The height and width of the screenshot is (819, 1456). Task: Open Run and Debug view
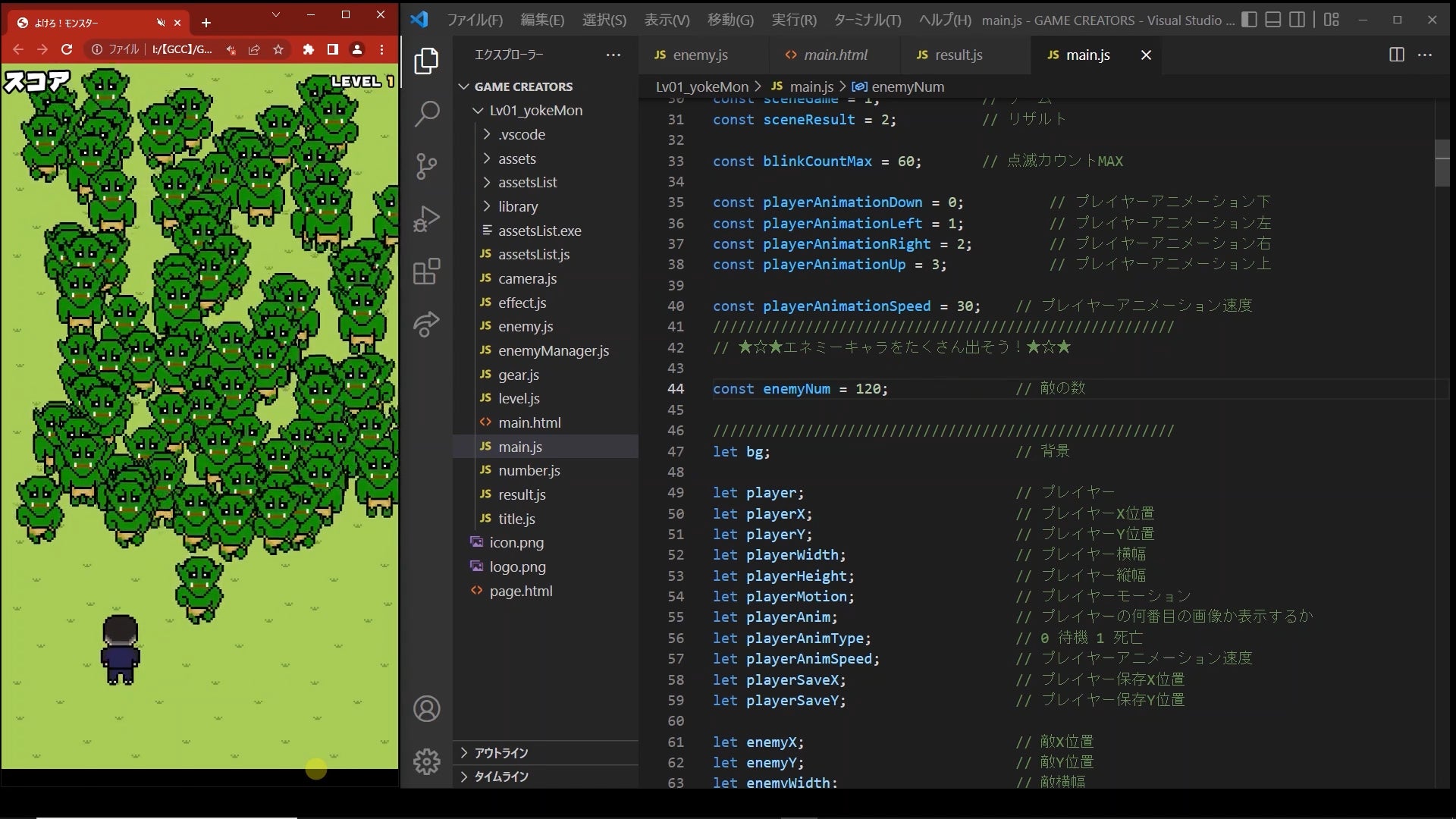pos(427,218)
